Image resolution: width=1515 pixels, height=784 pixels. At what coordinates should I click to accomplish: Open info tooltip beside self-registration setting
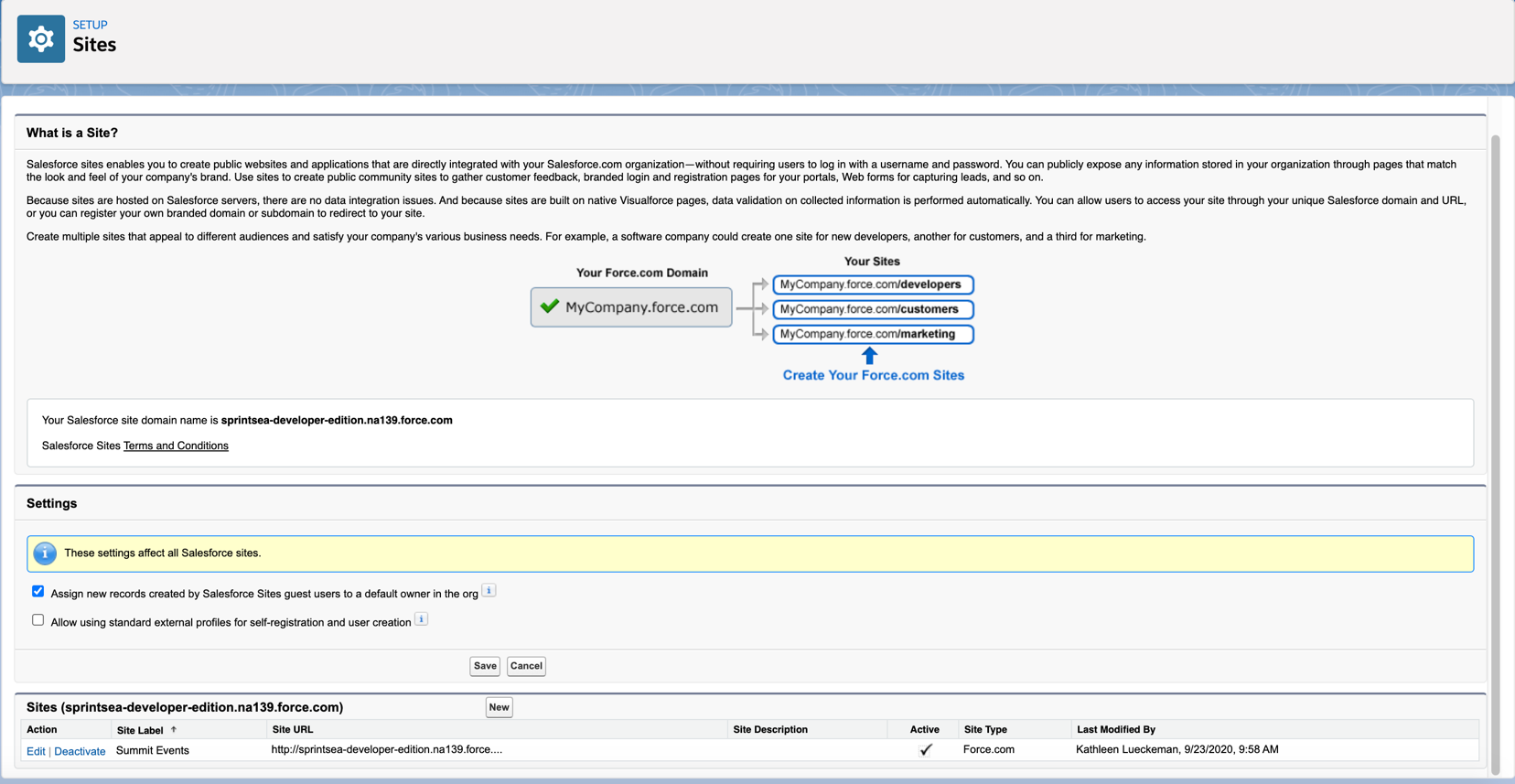[x=422, y=619]
